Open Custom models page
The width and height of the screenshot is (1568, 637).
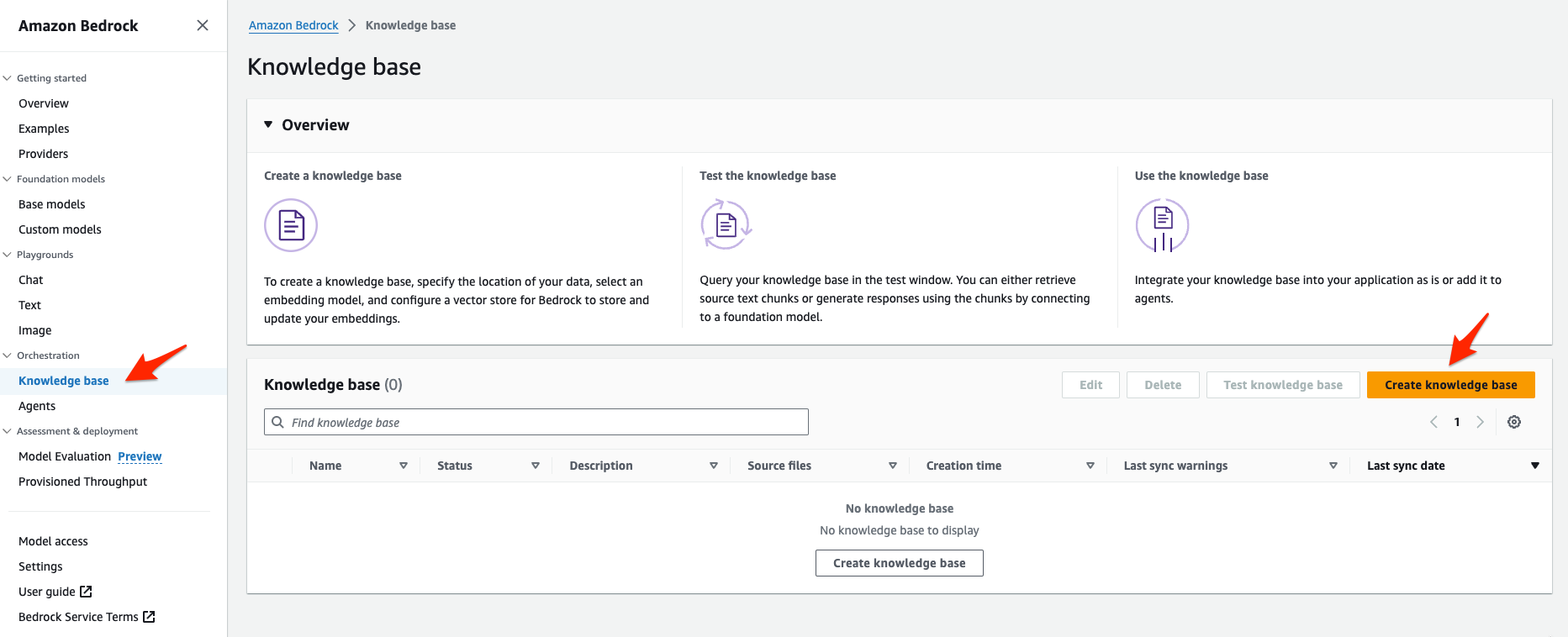(60, 229)
